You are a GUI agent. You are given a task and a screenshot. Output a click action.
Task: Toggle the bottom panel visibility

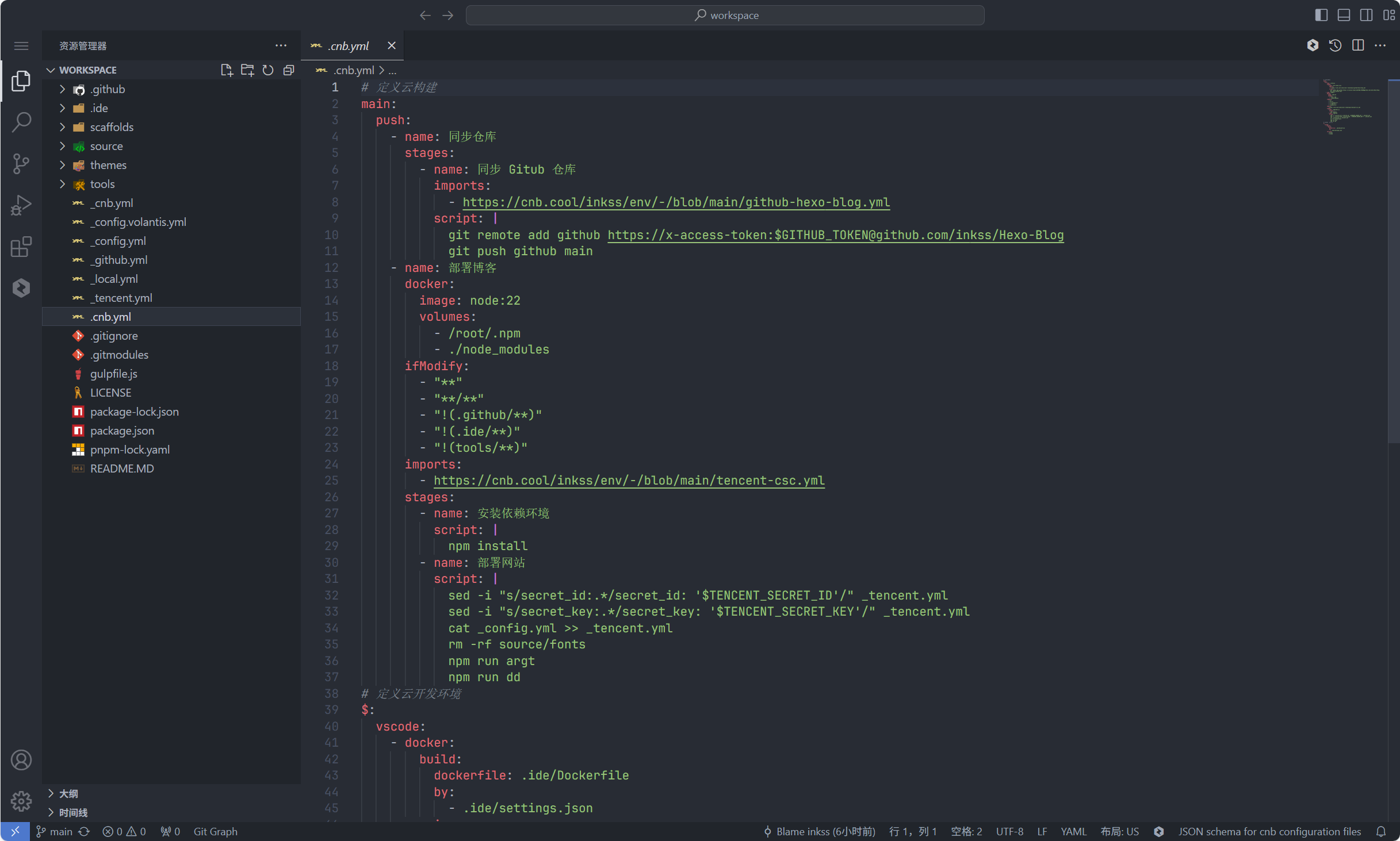pos(1344,15)
